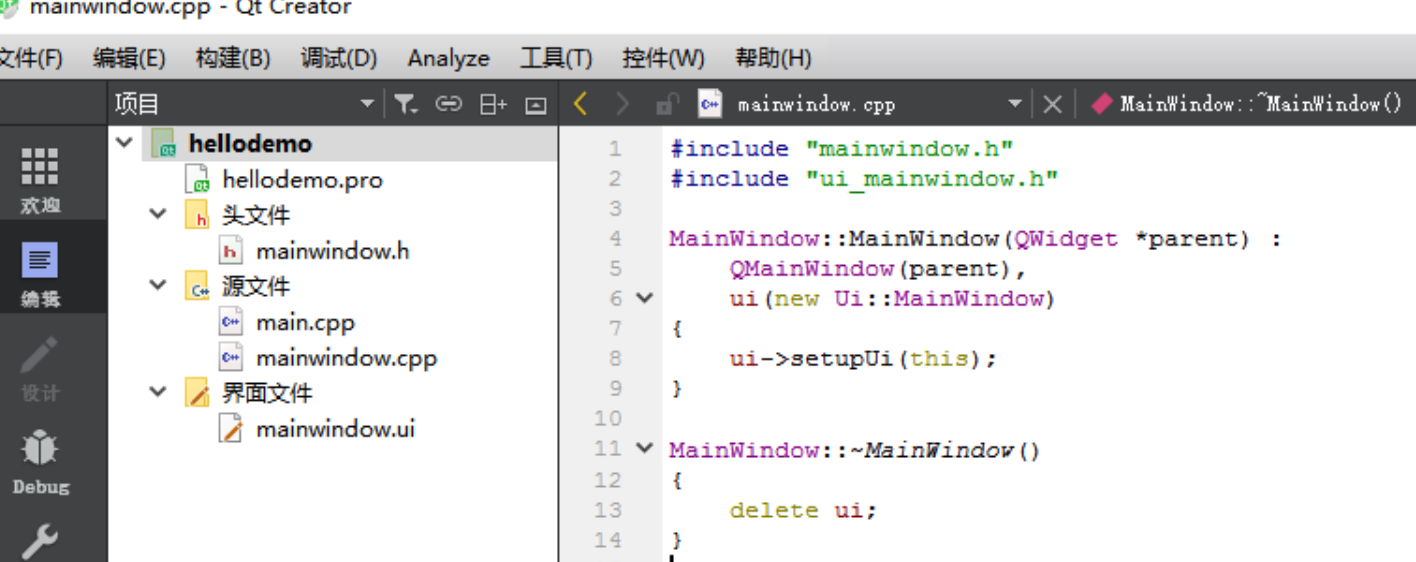Place cursor on ui->setupUi(this); line
The width and height of the screenshot is (1416, 562).
[x=864, y=358]
